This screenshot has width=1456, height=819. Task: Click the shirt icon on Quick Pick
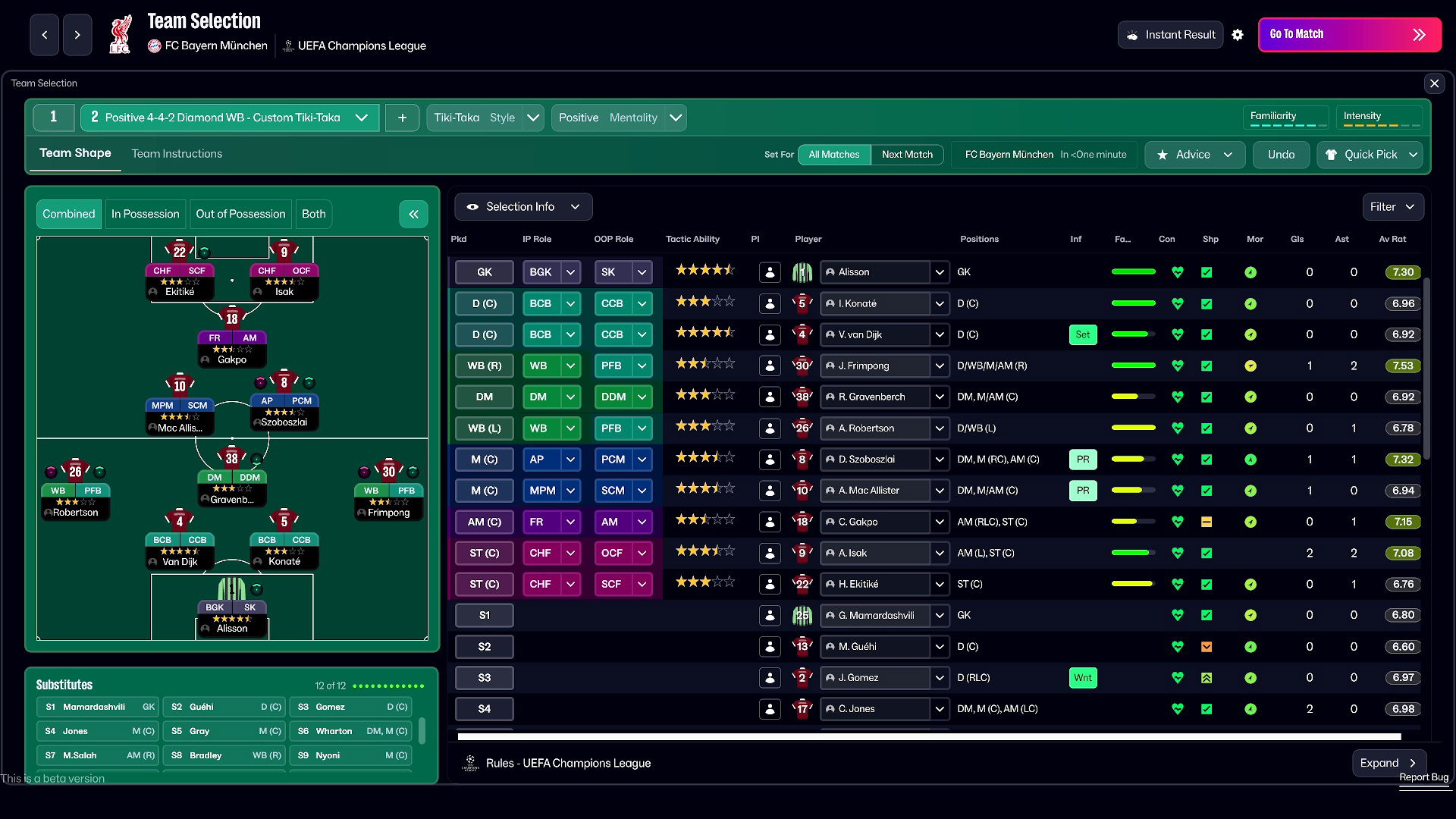(x=1332, y=155)
